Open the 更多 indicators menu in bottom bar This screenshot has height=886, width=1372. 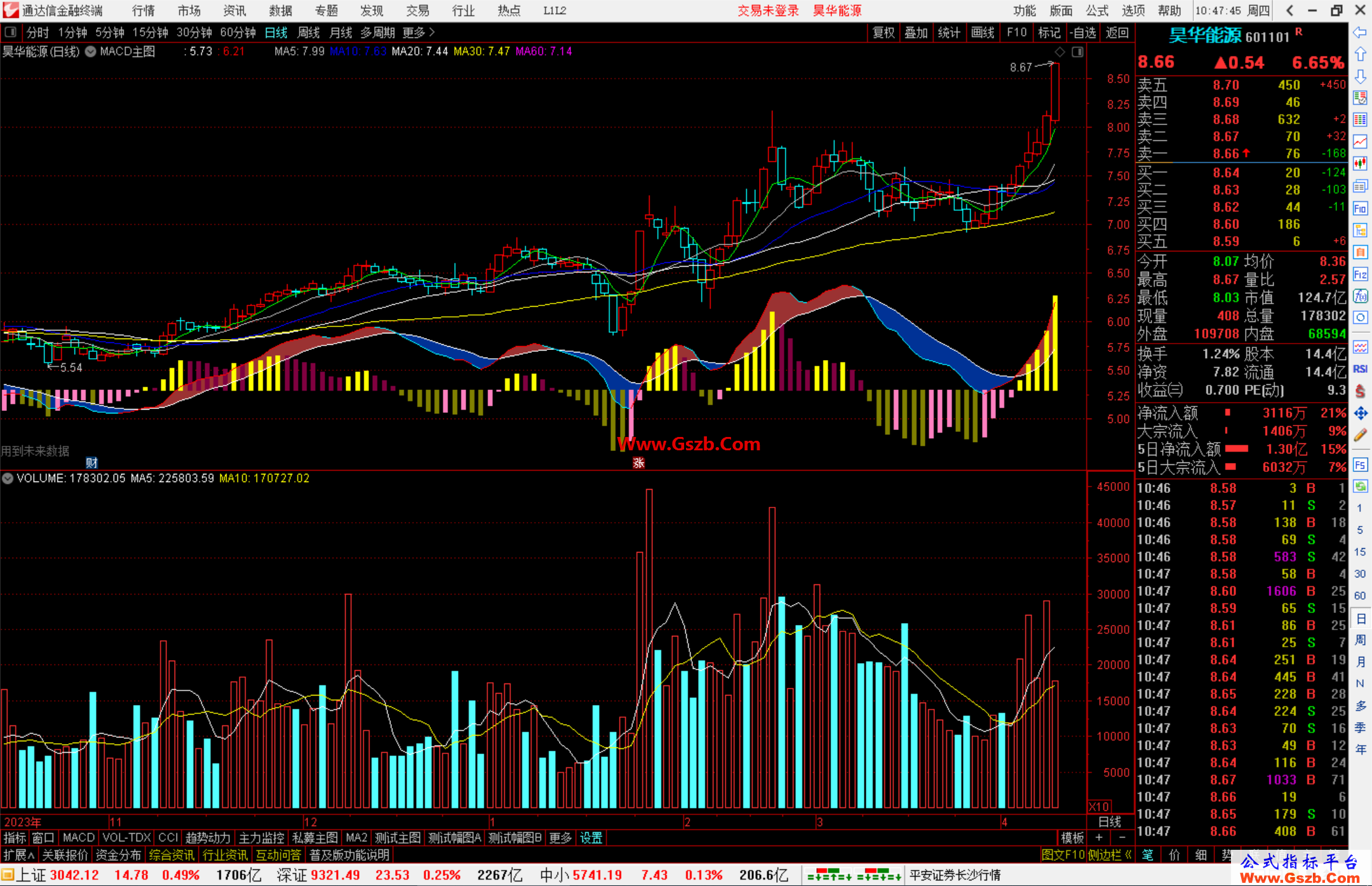pyautogui.click(x=560, y=838)
